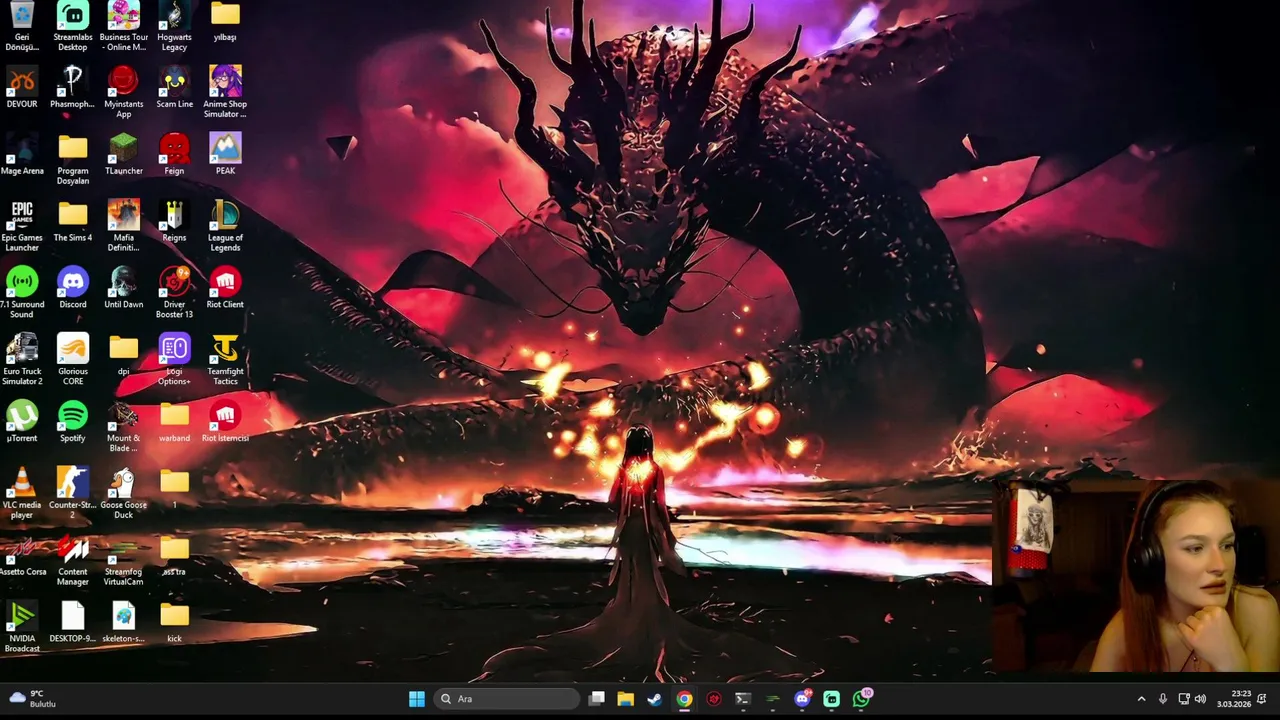Open Discord from the taskbar
This screenshot has width=1280, height=720.
[x=802, y=699]
